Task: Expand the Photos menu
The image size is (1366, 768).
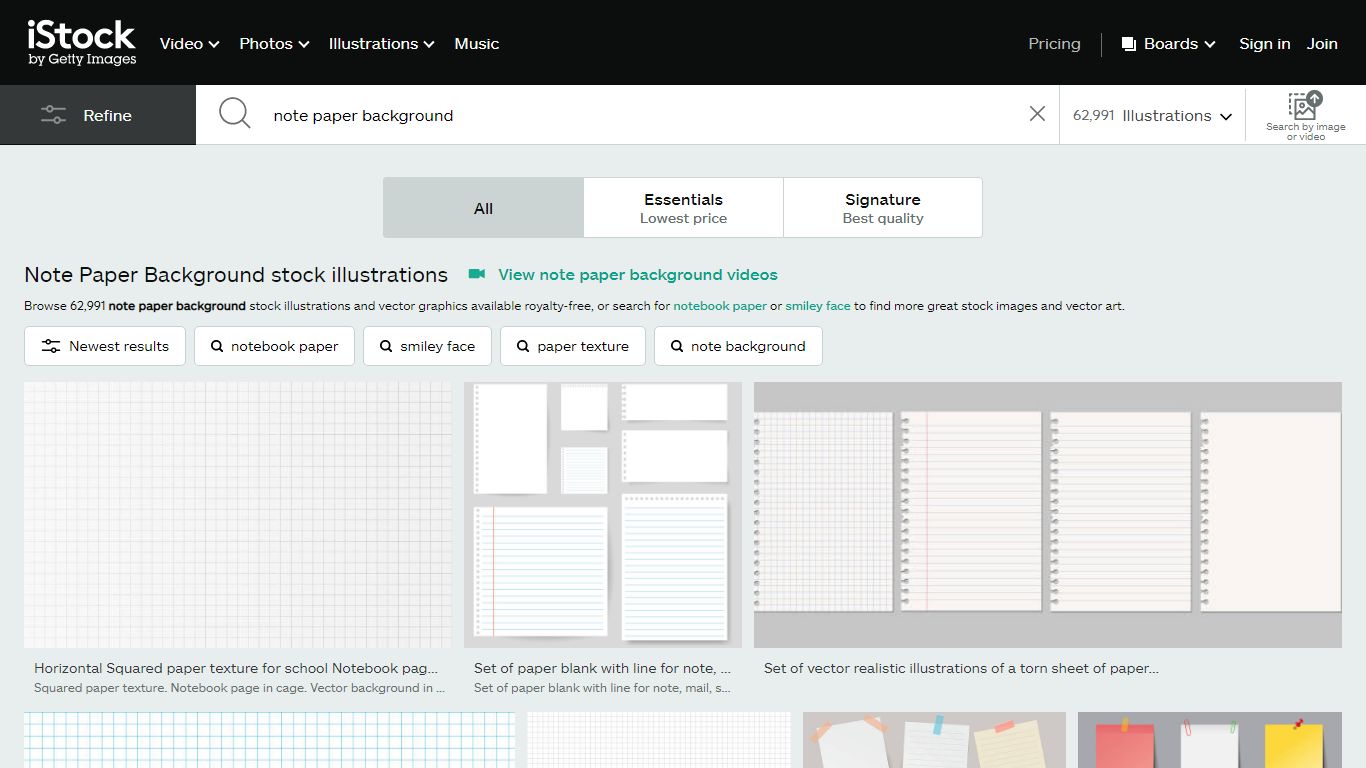Action: 274,43
